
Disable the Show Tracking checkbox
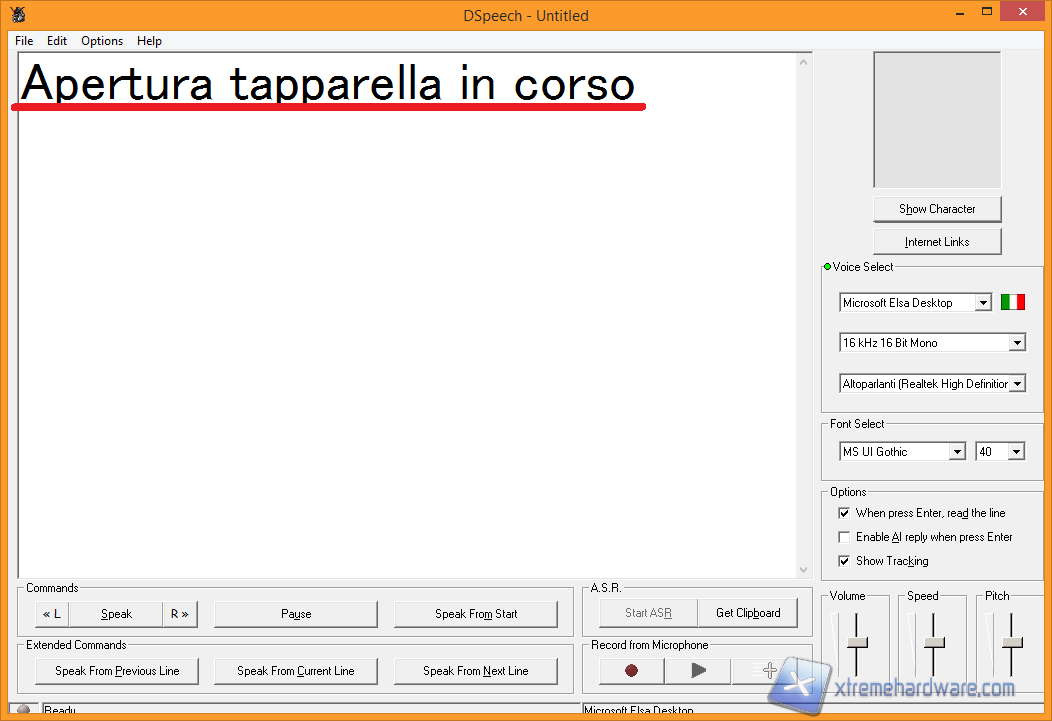(844, 561)
